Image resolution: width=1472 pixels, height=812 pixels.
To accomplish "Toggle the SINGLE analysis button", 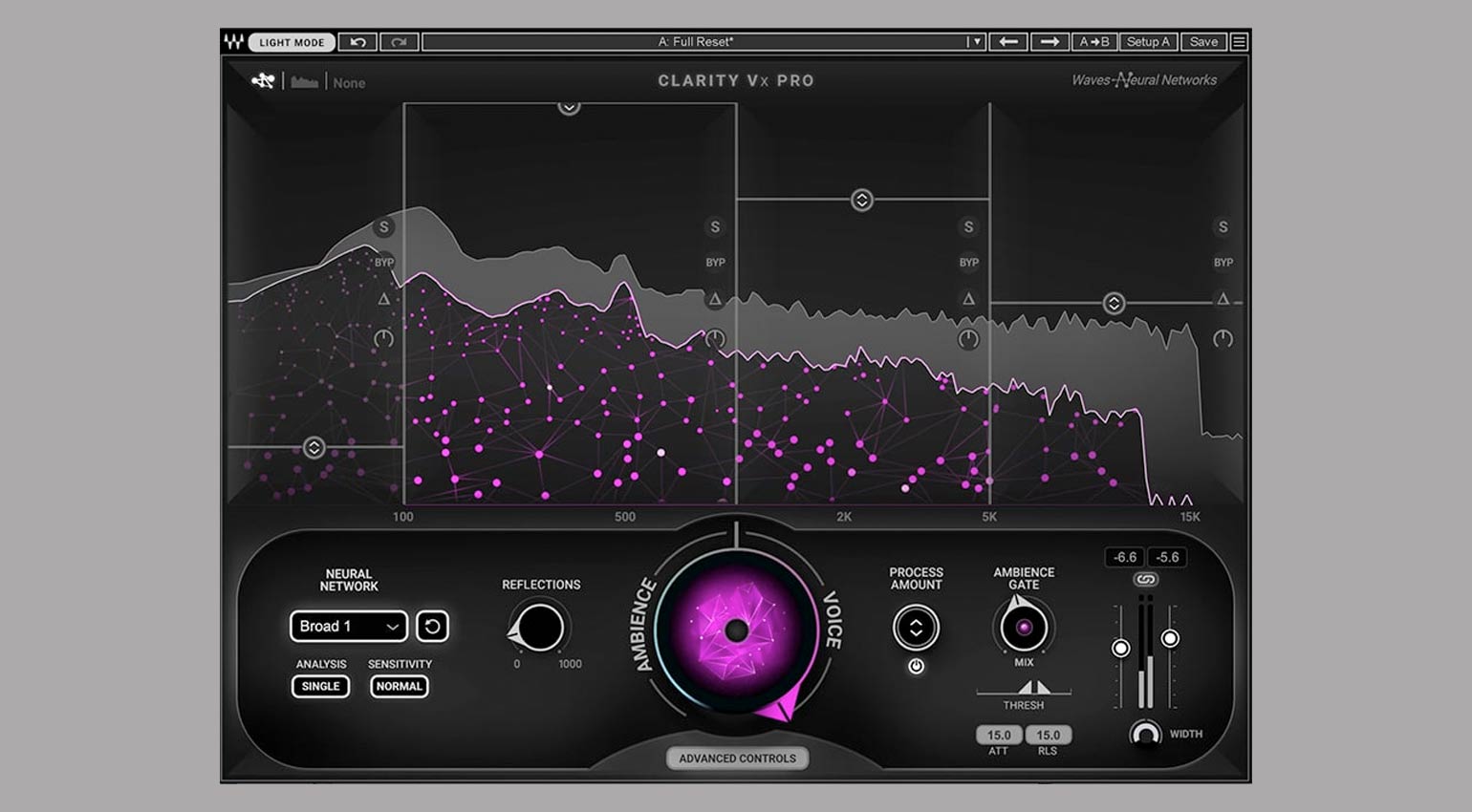I will pyautogui.click(x=320, y=686).
